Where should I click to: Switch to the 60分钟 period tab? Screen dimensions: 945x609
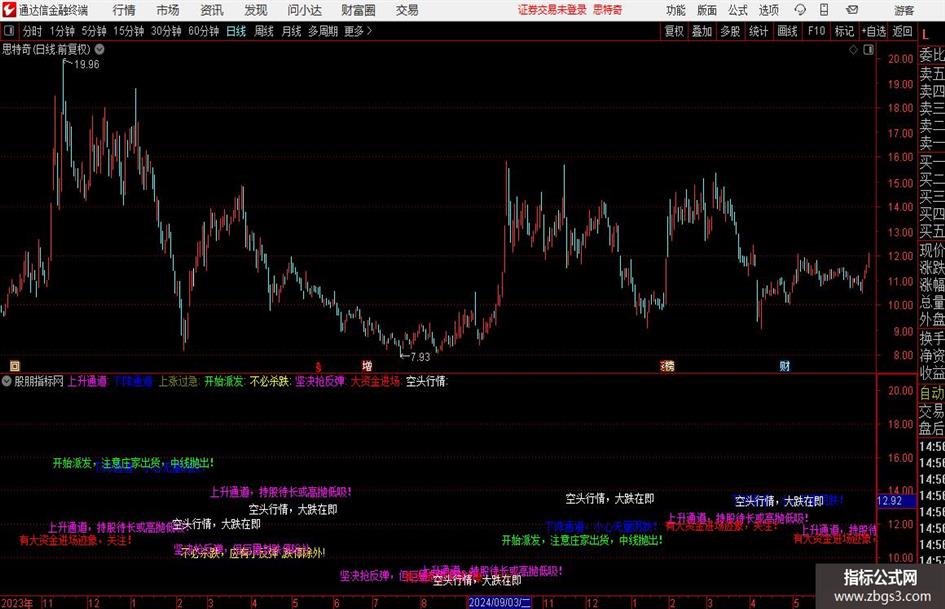pos(204,31)
